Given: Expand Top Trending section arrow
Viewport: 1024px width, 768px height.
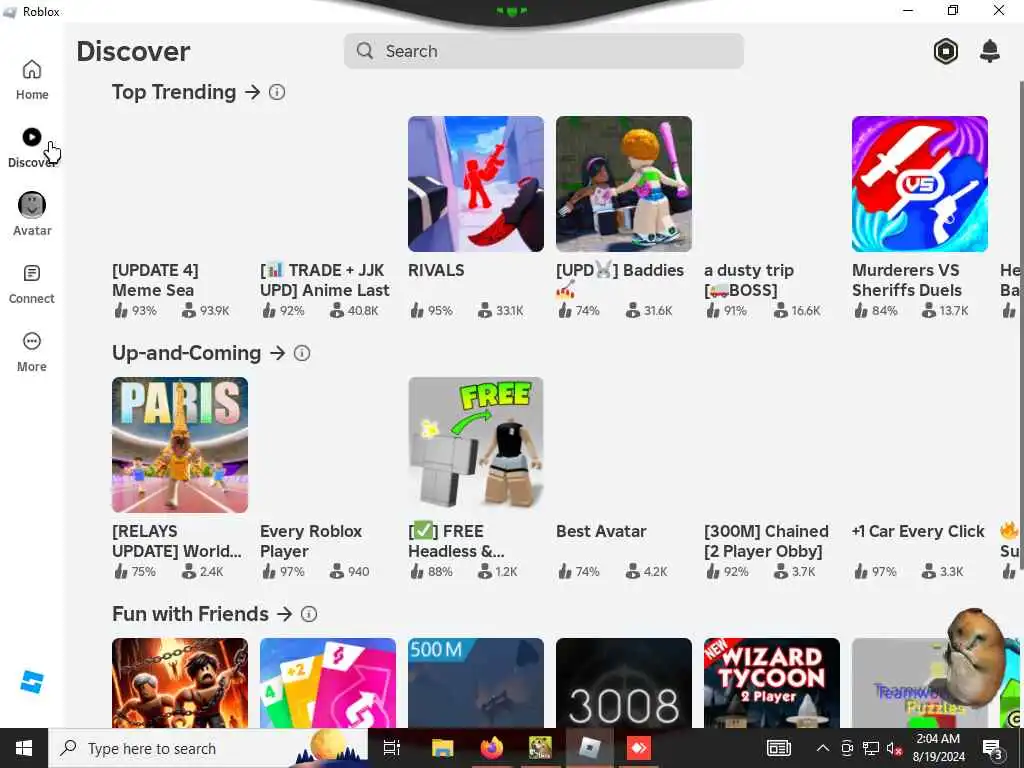Looking at the screenshot, I should (252, 92).
